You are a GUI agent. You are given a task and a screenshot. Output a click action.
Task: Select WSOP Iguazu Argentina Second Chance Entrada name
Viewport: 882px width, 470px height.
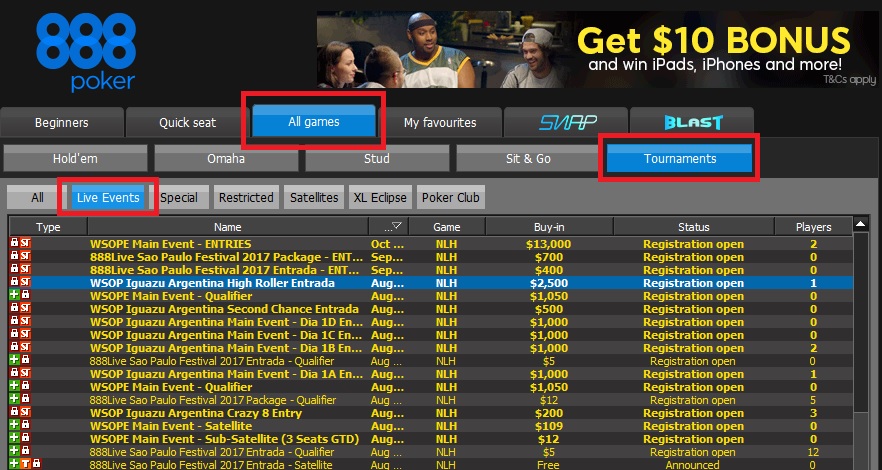[x=224, y=309]
